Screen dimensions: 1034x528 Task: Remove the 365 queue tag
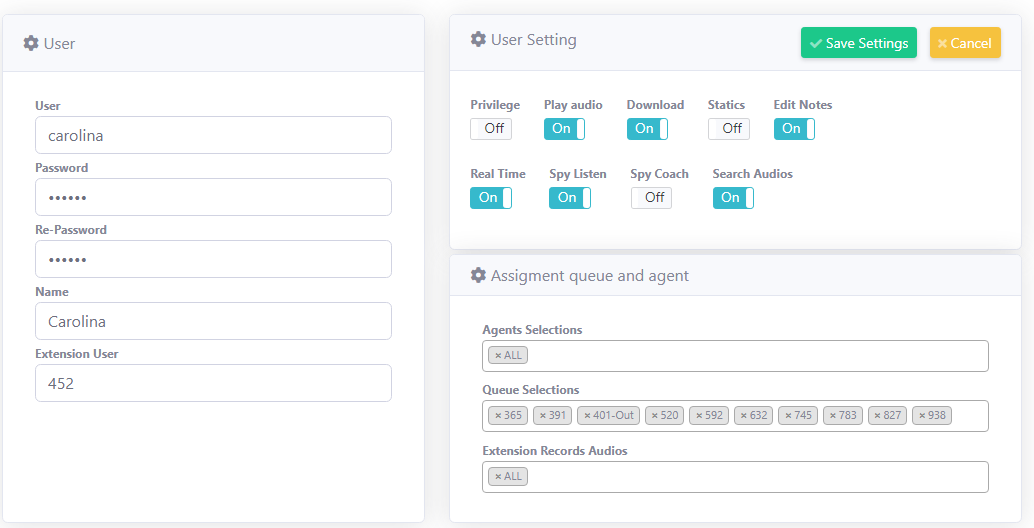498,415
